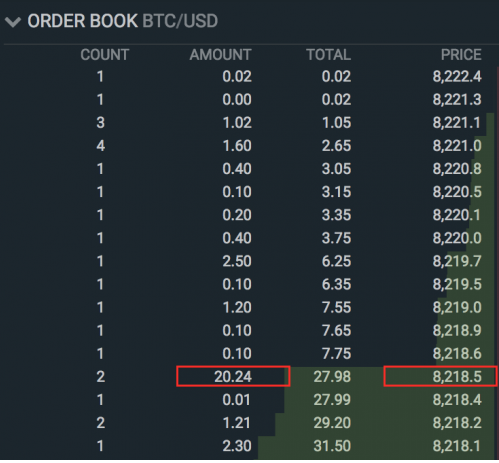
Task: Click the TOTAL column header
Action: tap(329, 55)
